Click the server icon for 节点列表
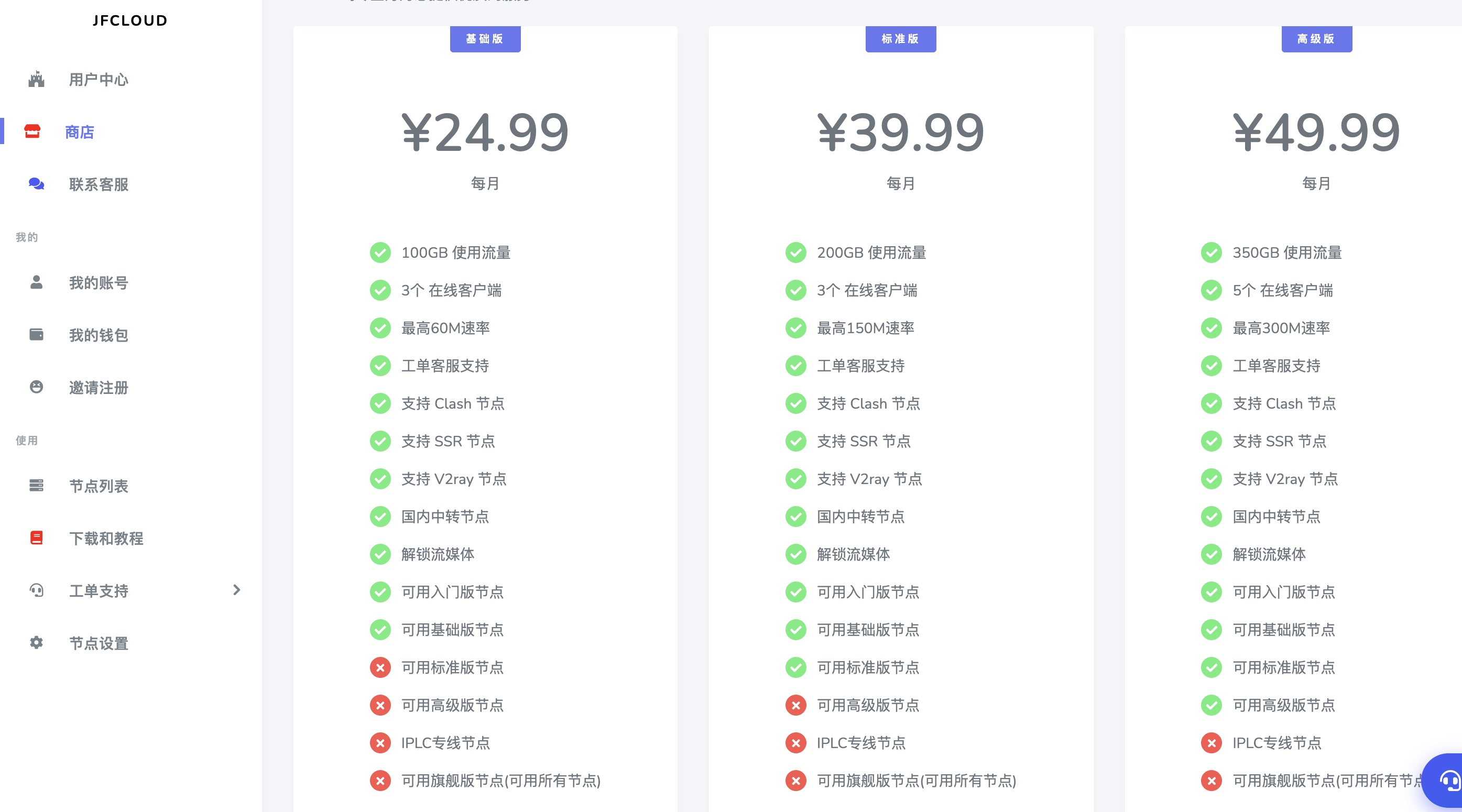This screenshot has height=812, width=1462. coord(36,485)
